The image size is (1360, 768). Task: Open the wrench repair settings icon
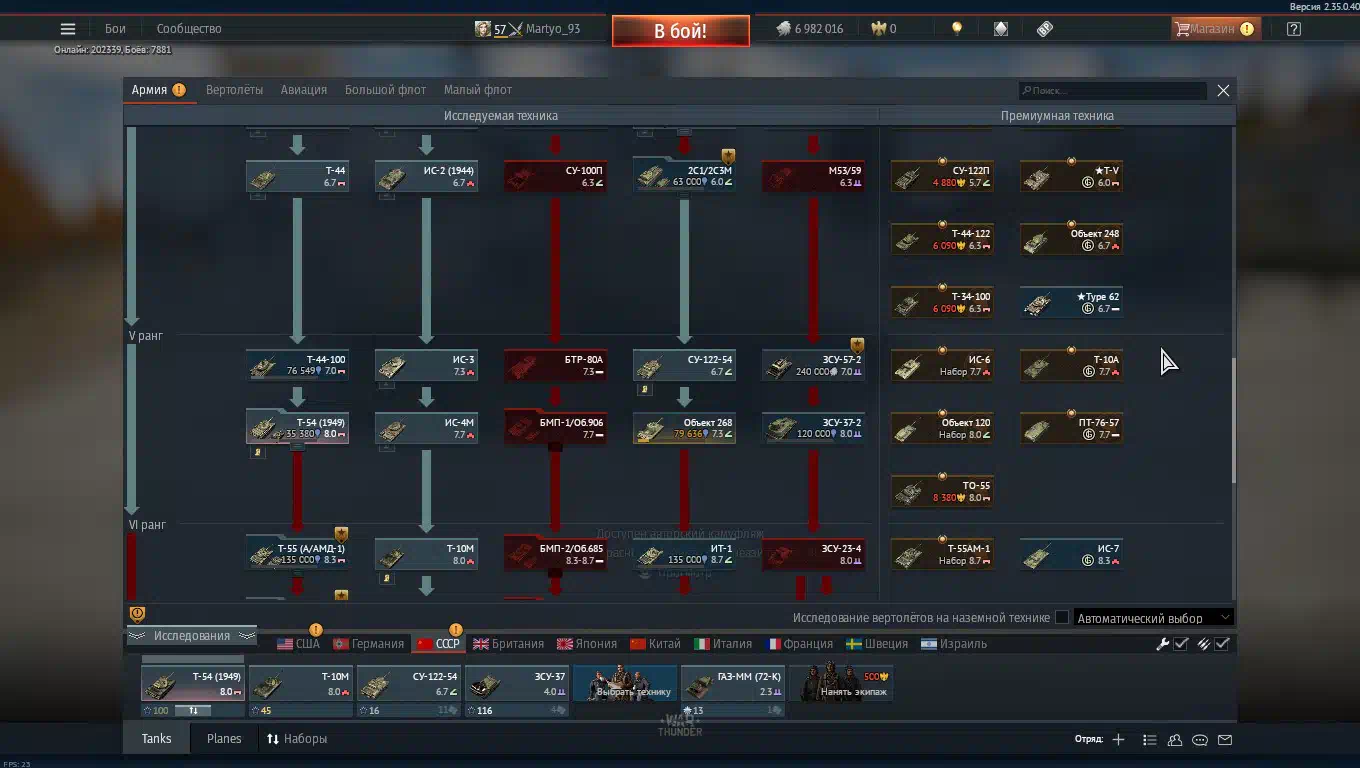tap(1162, 644)
